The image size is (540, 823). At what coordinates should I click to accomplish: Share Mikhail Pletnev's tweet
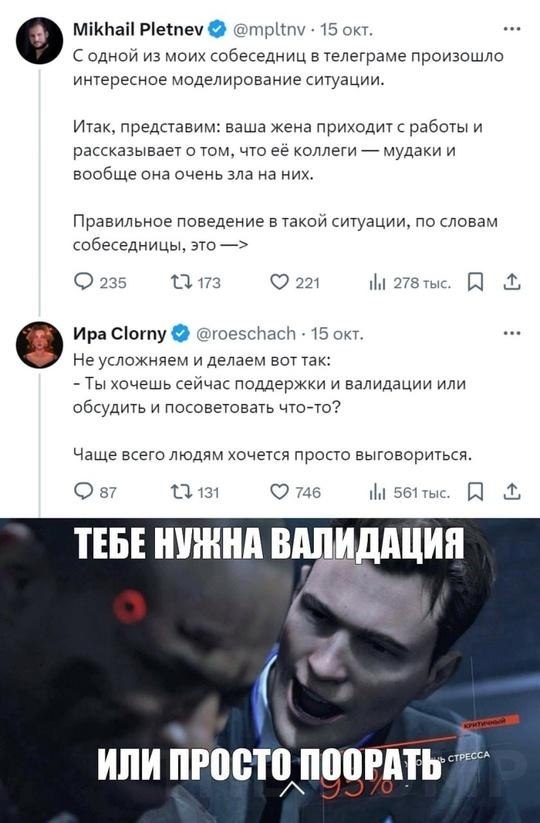click(512, 282)
